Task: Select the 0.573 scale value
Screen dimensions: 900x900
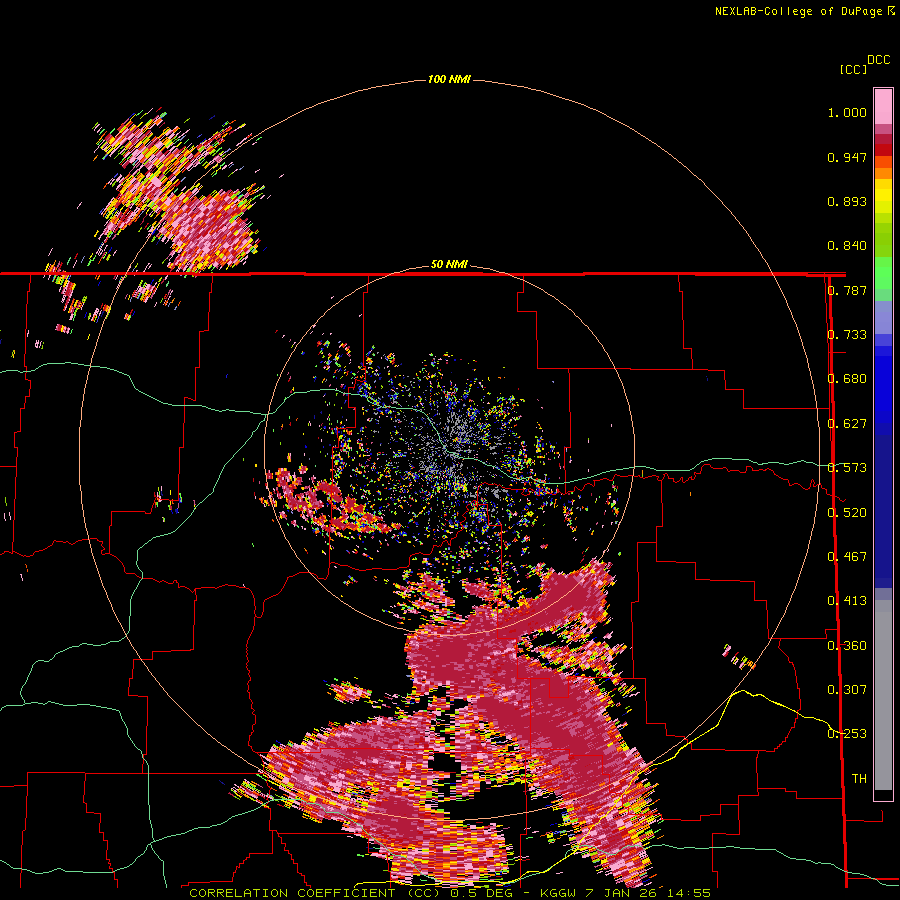Action: coord(847,468)
